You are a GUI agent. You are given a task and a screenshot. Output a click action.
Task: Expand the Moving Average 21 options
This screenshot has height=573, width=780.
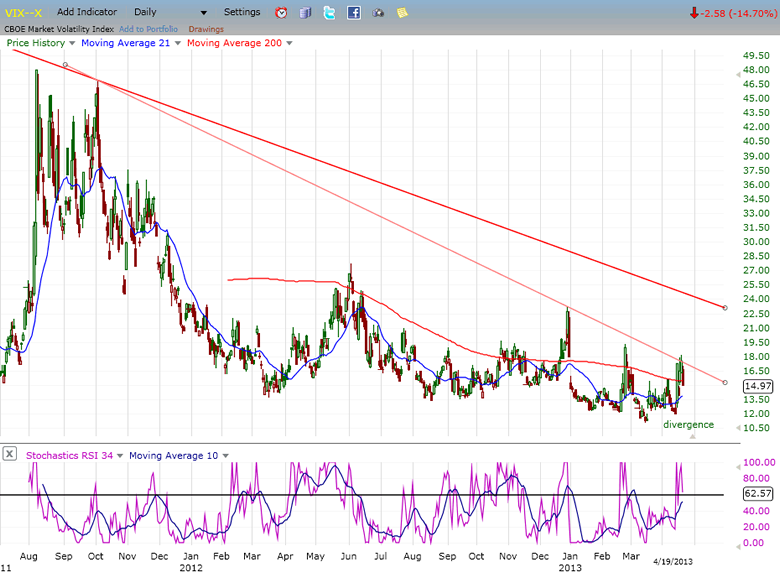(x=177, y=43)
